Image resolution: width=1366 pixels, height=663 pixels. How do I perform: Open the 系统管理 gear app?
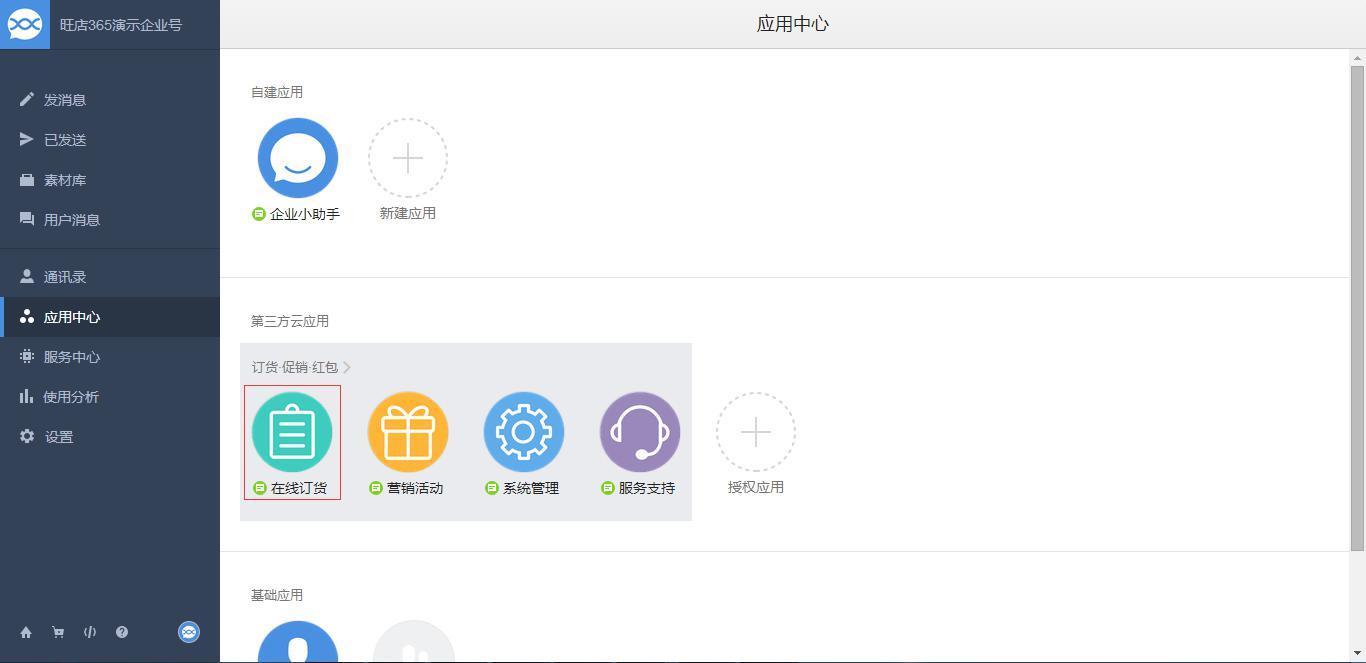(524, 432)
